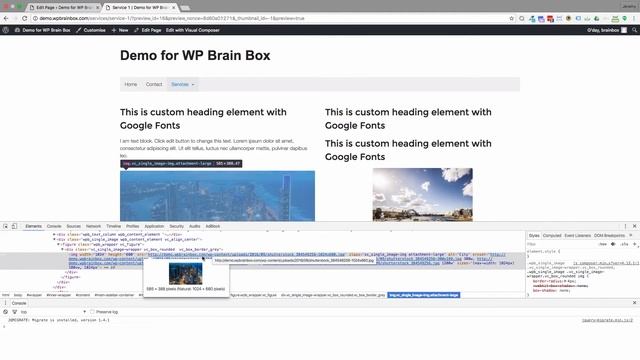The image size is (640, 360).
Task: Switch to the Console tab in DevTools
Action: 54,226
